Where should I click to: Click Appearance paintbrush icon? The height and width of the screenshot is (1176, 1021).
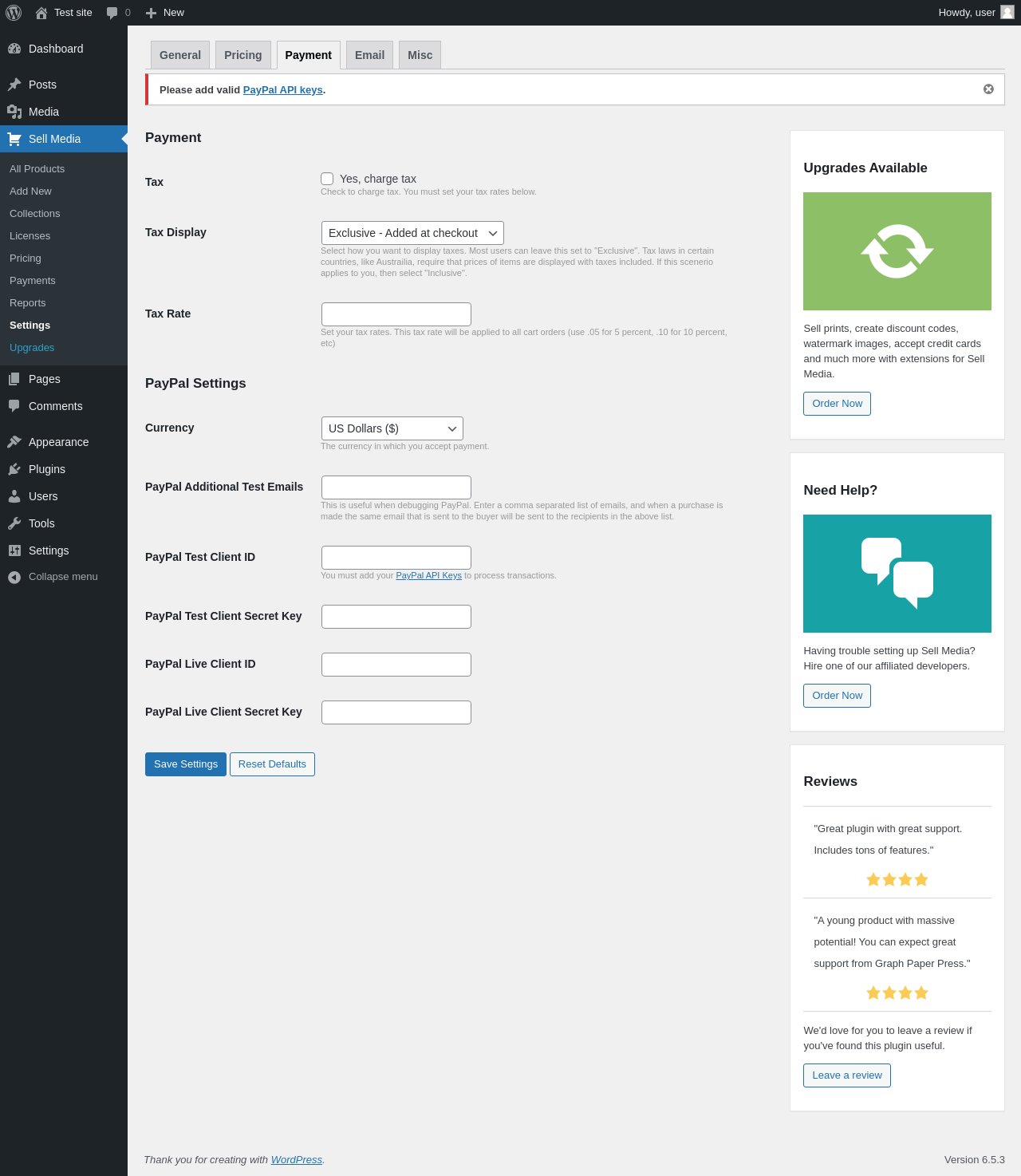14,442
